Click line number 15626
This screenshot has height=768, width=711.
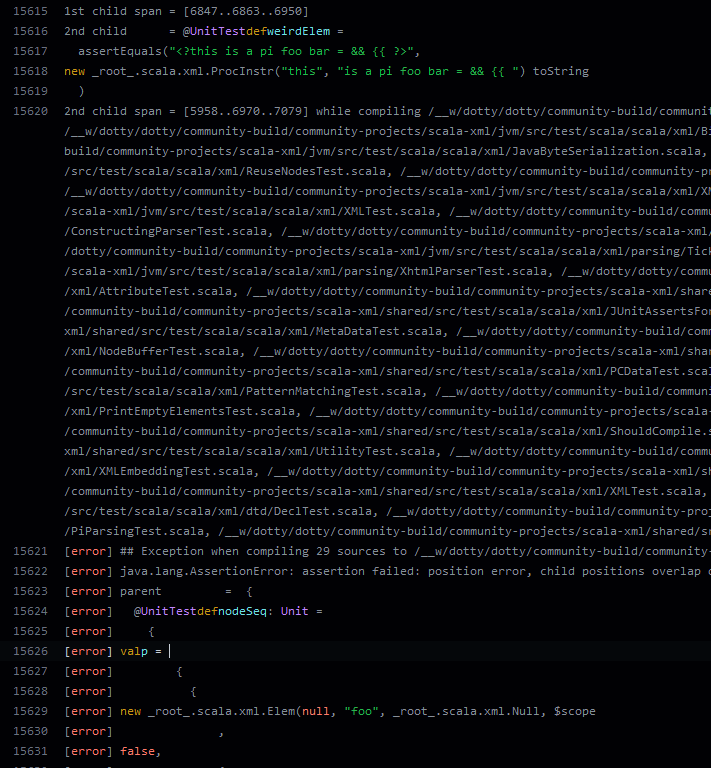click(30, 651)
